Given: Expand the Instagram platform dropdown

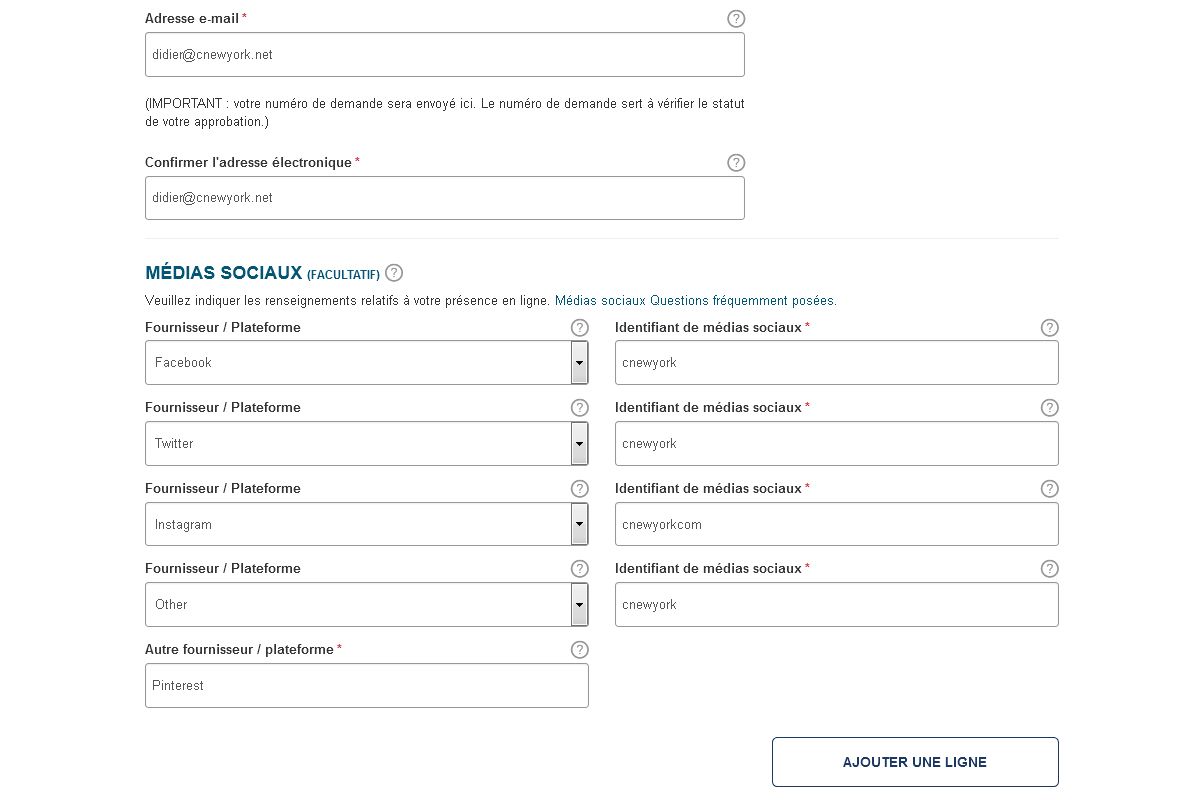Looking at the screenshot, I should coord(579,524).
